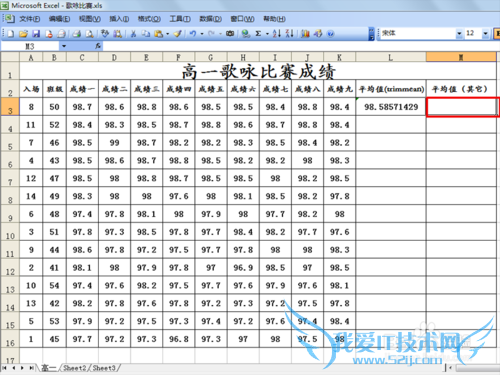500x375 pixels.
Task: Open the 帮助(H) menu
Action: coord(274,19)
